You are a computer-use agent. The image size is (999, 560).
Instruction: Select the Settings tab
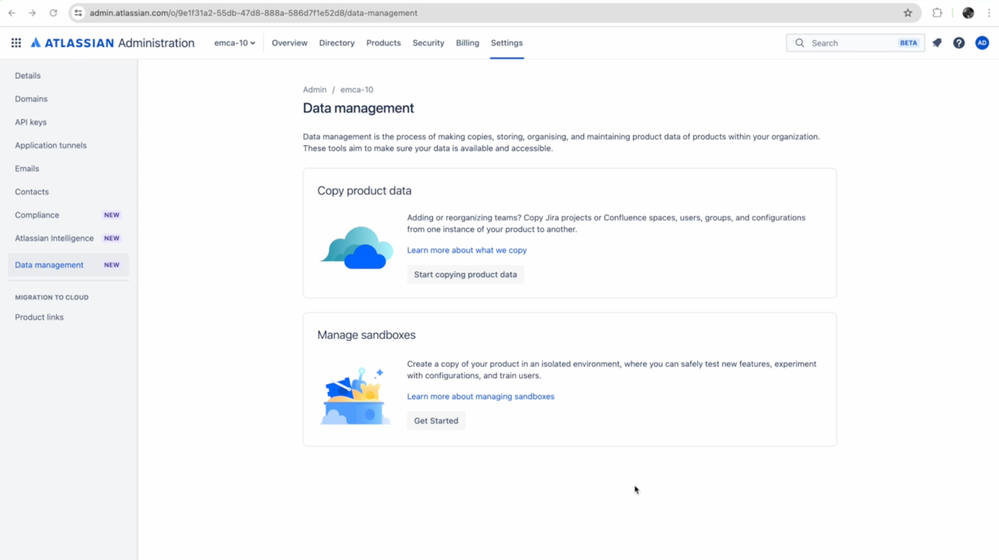(507, 43)
